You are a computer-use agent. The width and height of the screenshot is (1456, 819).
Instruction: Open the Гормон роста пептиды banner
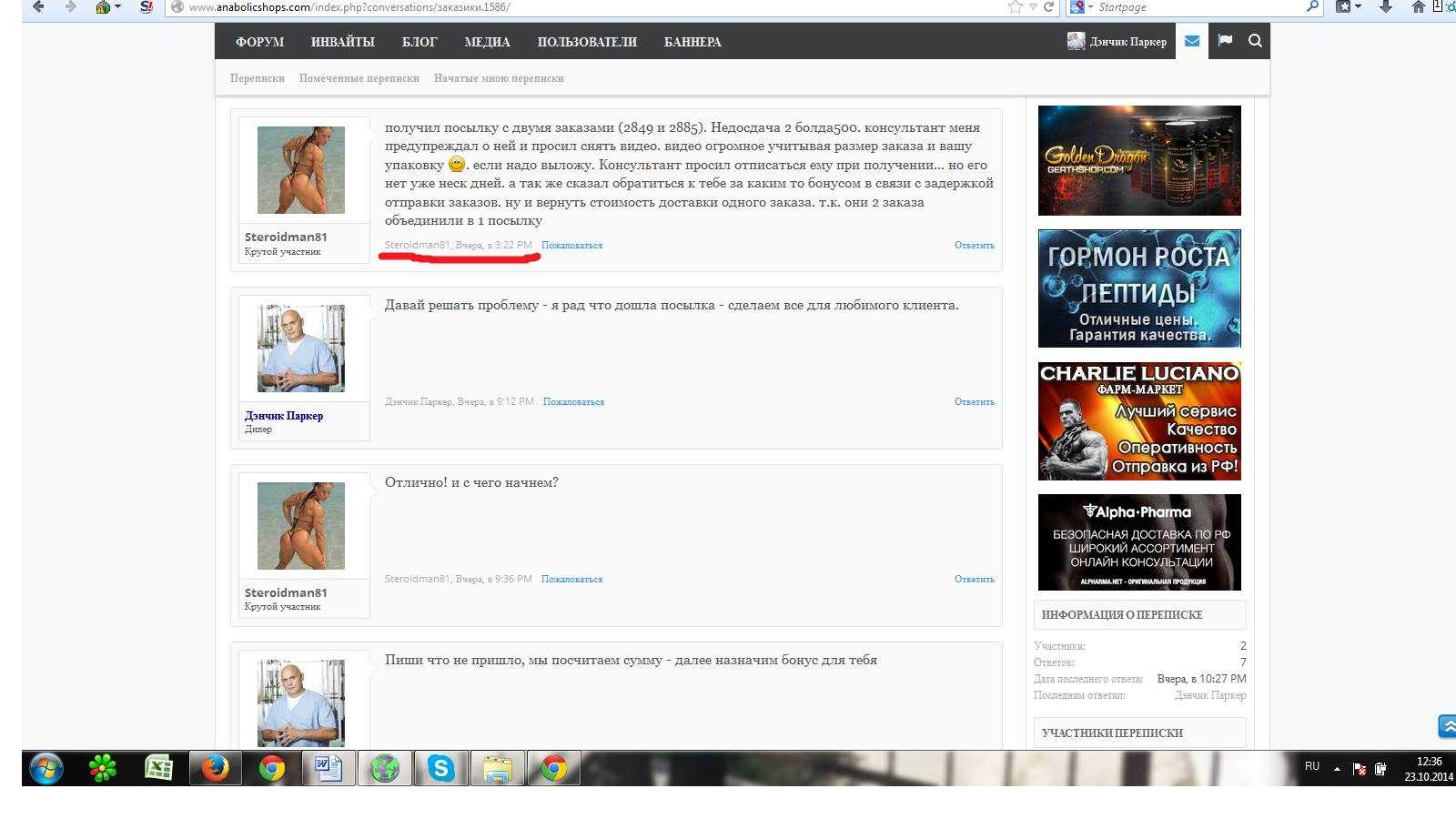pos(1139,288)
